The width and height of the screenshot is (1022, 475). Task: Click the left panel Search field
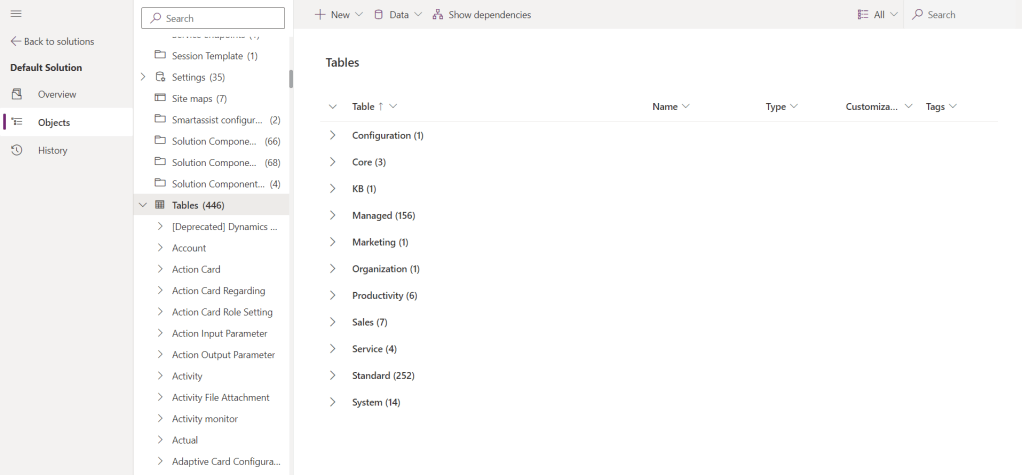pyautogui.click(x=213, y=18)
